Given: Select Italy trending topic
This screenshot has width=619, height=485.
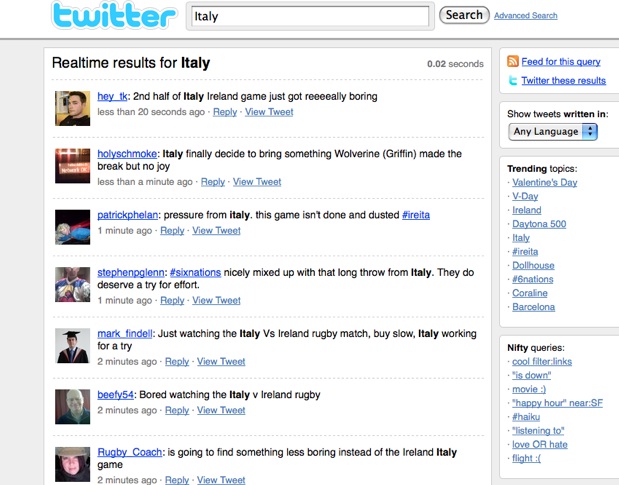Looking at the screenshot, I should (x=521, y=238).
